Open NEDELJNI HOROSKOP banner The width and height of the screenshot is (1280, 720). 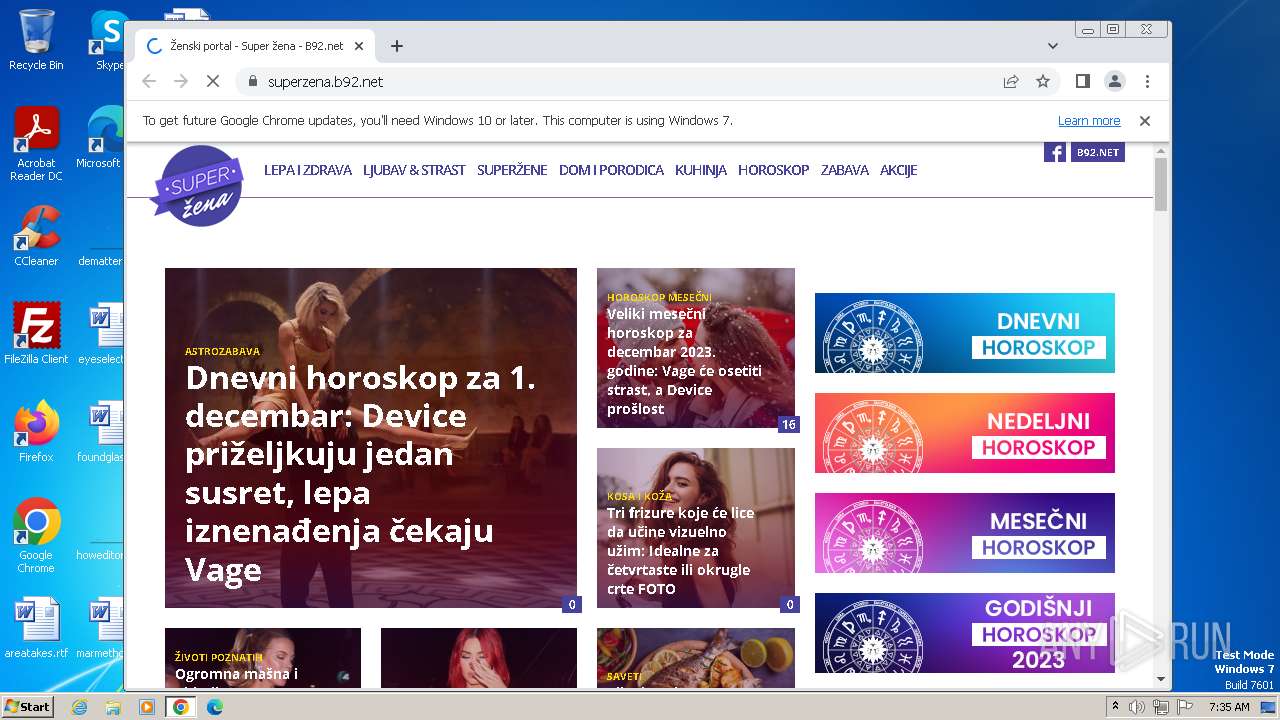coord(965,433)
